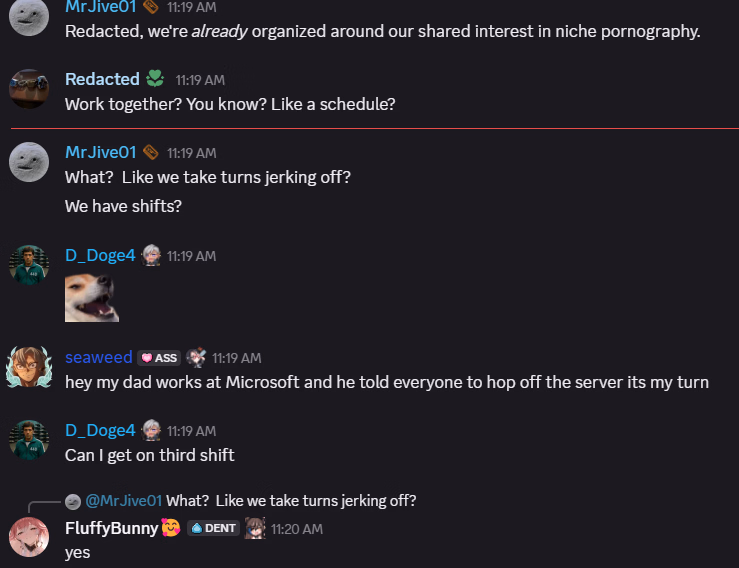Screen dimensions: 739x568
Task: Click MrJive01's avatar on the "We have shifts?" message
Action: click(x=29, y=162)
